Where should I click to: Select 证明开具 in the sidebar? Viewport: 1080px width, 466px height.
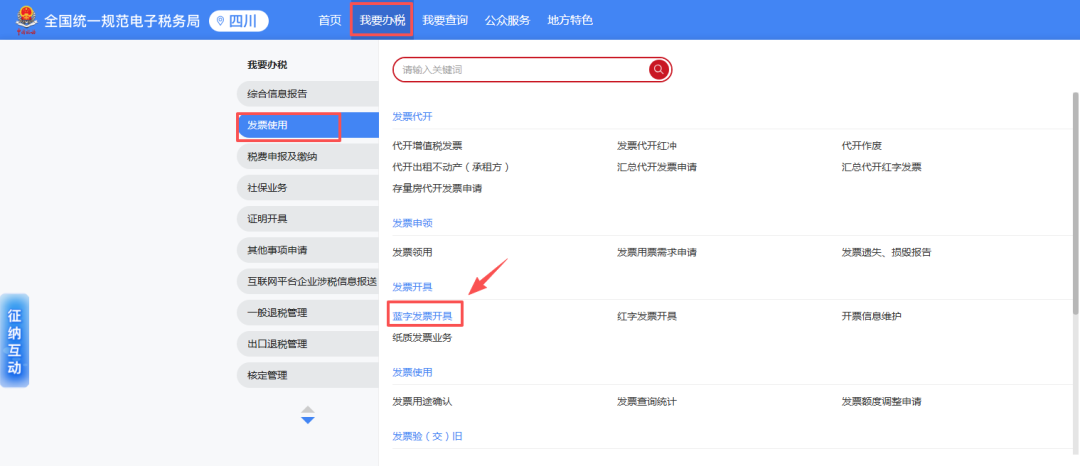coord(308,219)
